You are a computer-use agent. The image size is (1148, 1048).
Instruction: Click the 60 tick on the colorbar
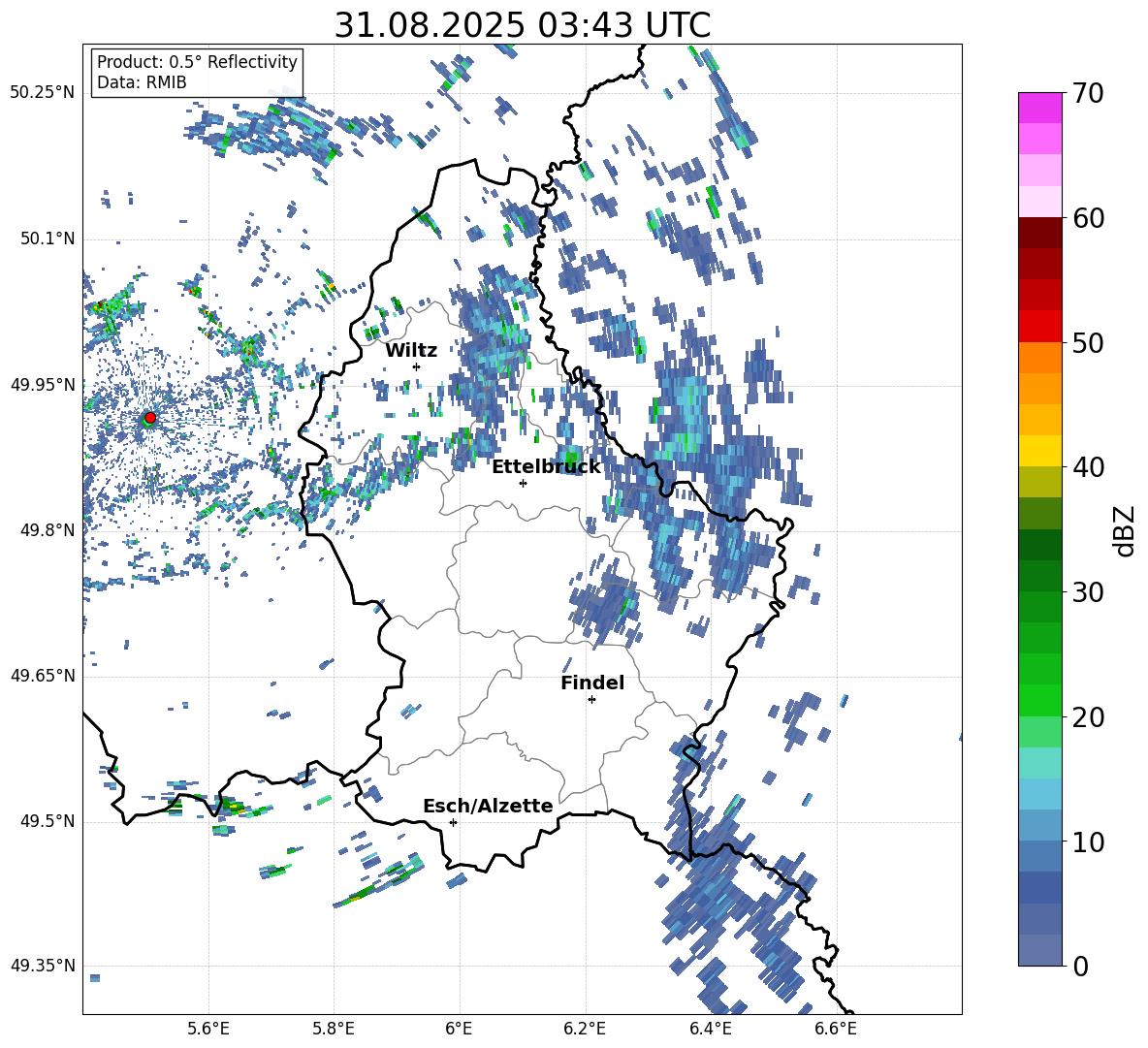(x=1088, y=218)
